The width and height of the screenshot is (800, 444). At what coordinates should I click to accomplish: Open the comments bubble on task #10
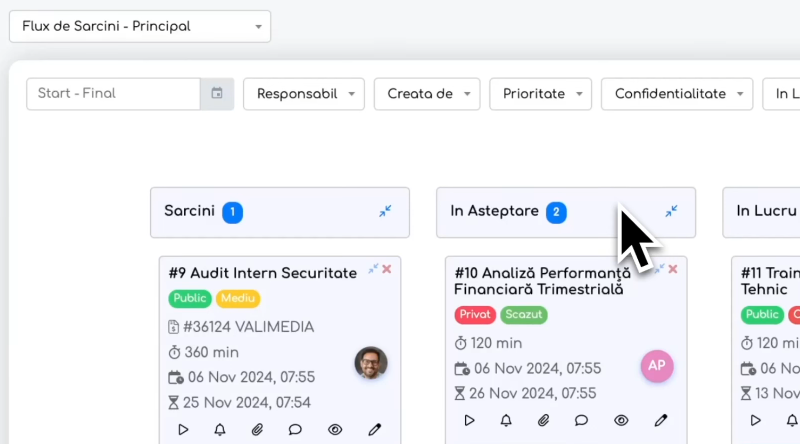(581, 420)
